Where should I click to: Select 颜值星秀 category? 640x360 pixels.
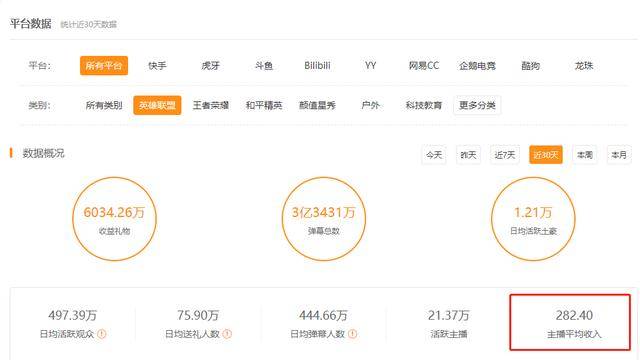[317, 105]
